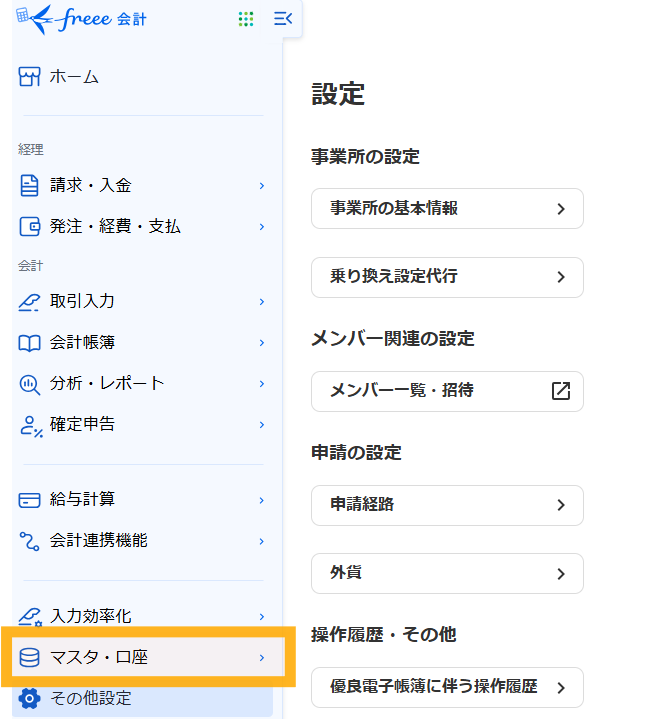Expand the 会計帳簿 submenu arrow
Screen dimensions: 666x719
[x=262, y=343]
